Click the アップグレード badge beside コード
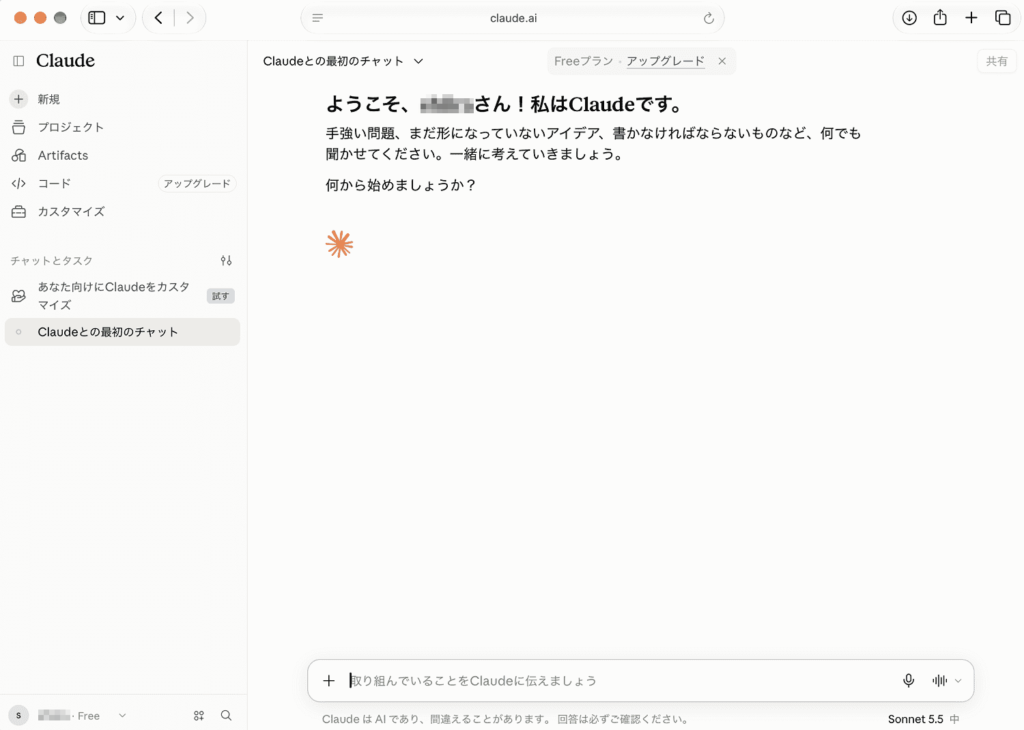Image resolution: width=1024 pixels, height=730 pixels. (197, 183)
